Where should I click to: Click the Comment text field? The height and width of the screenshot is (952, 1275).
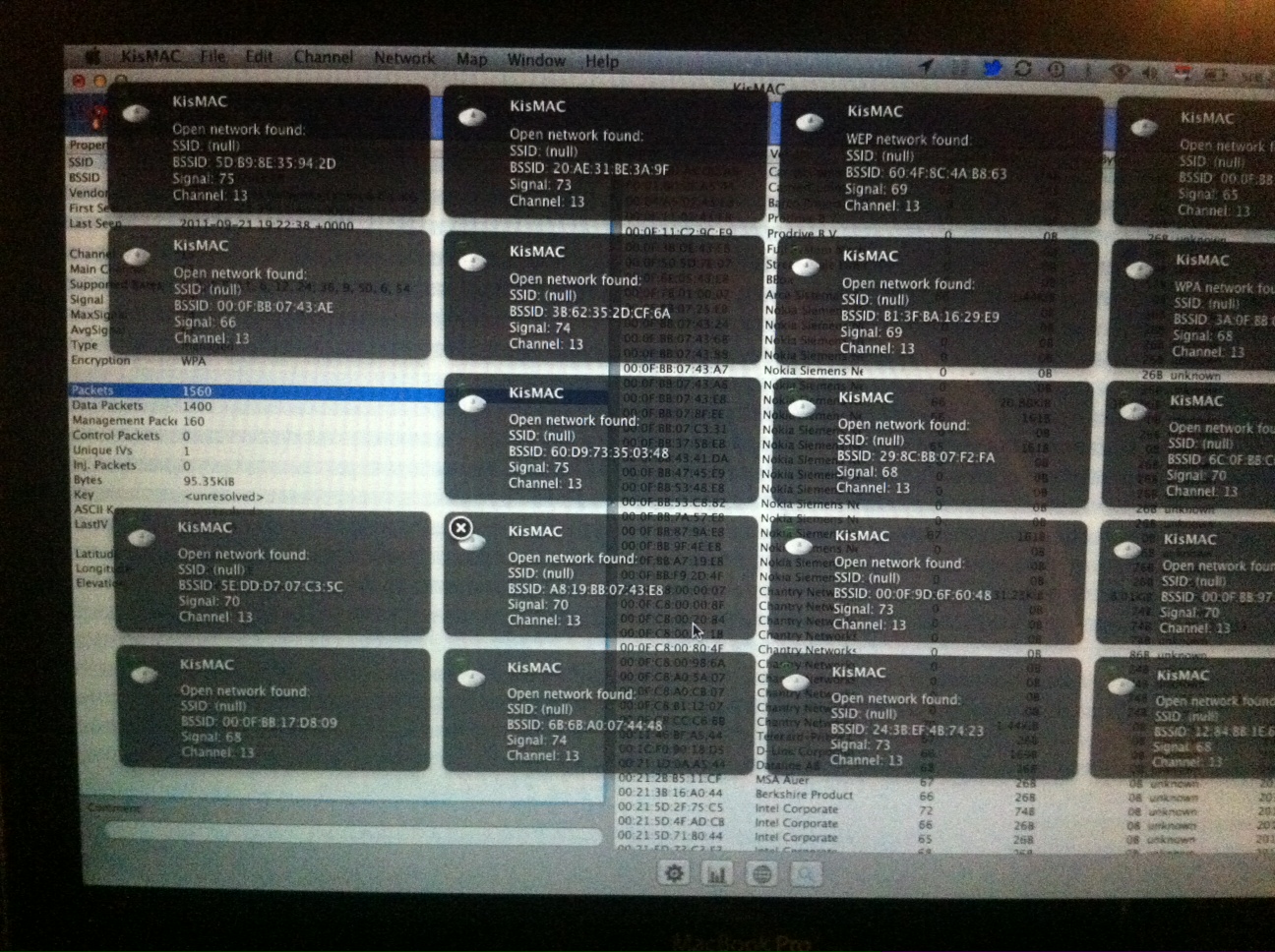tap(354, 834)
